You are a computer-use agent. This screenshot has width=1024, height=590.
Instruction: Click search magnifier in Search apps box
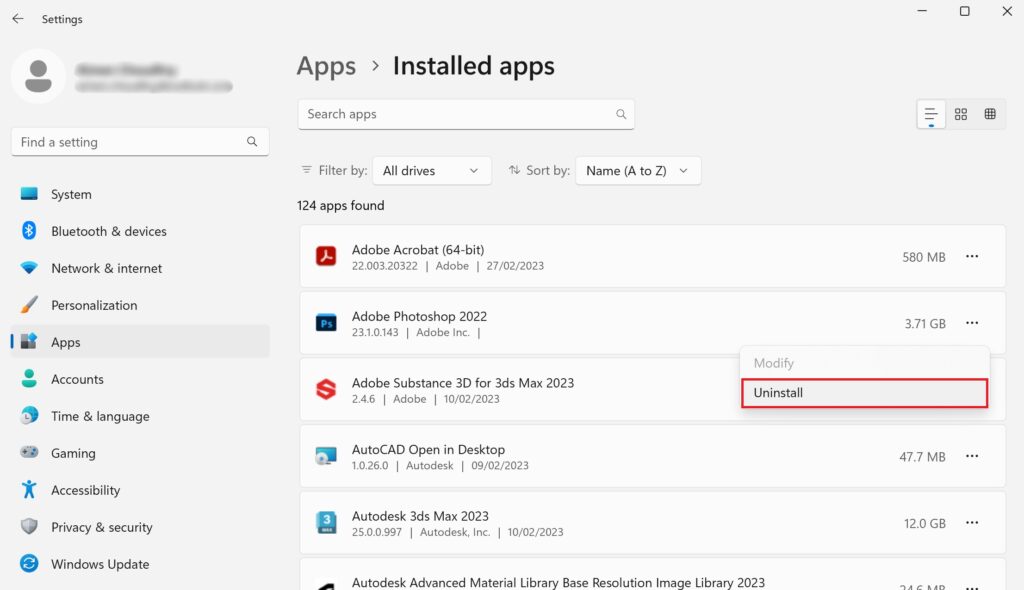coord(621,114)
